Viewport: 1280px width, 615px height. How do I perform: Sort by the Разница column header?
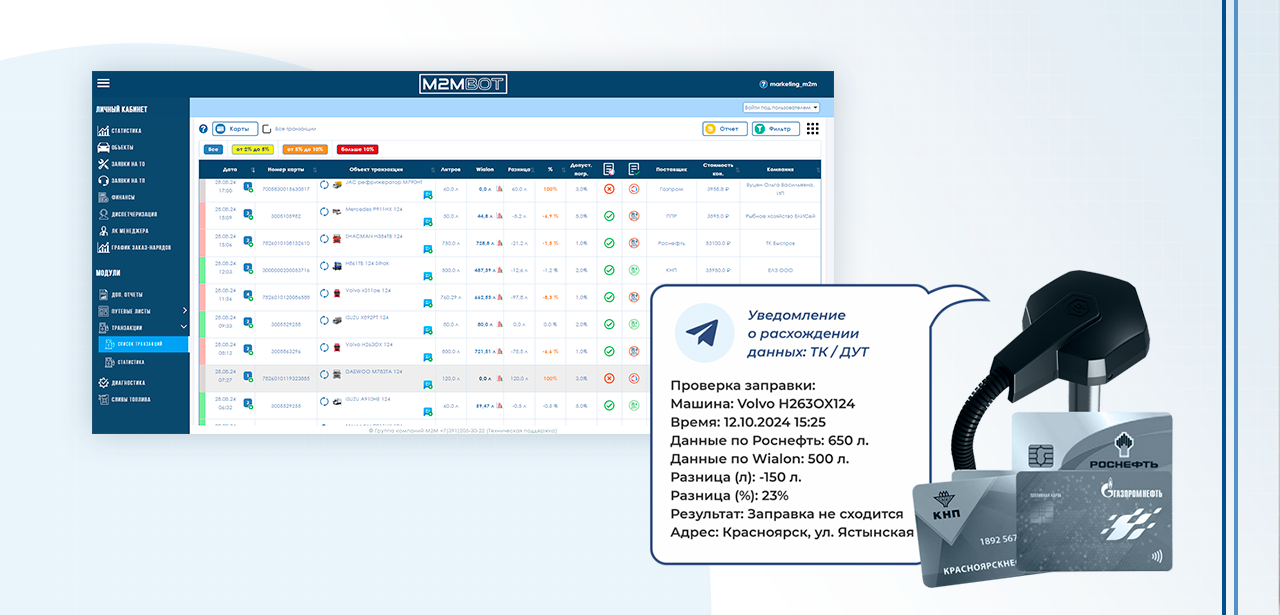click(519, 169)
